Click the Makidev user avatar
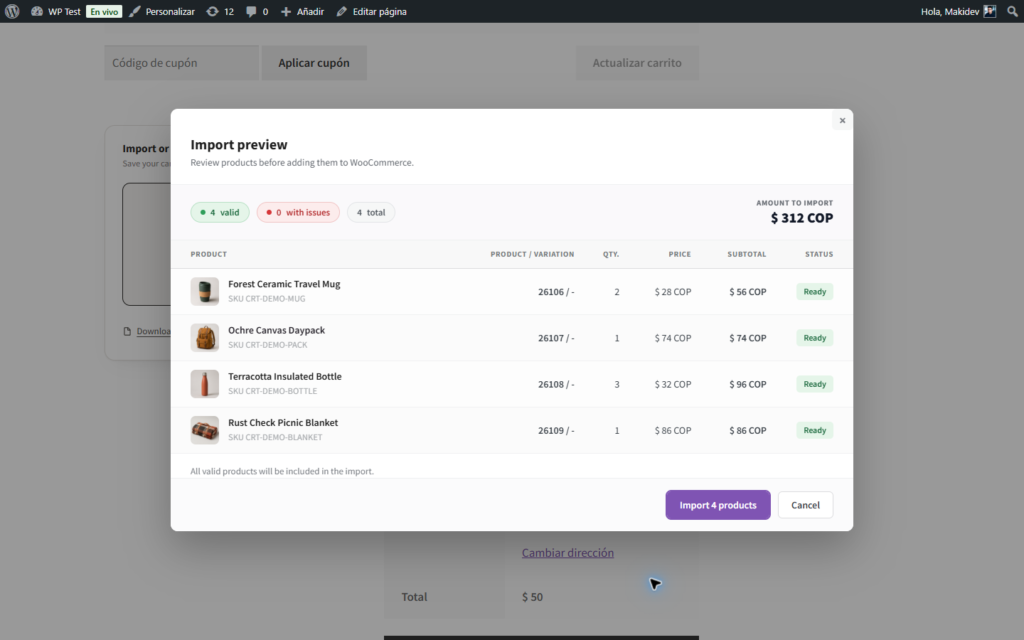Viewport: 1024px width, 640px height. click(990, 11)
